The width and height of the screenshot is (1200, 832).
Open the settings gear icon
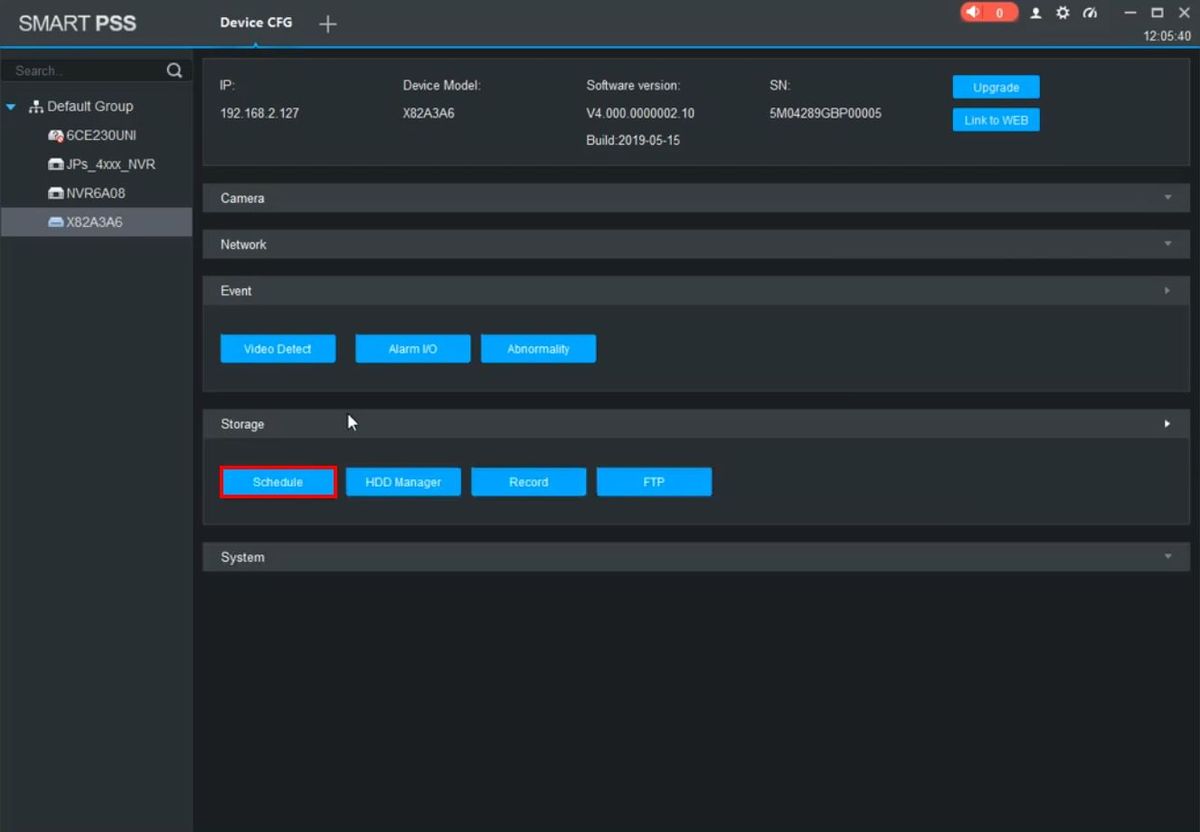tap(1063, 13)
